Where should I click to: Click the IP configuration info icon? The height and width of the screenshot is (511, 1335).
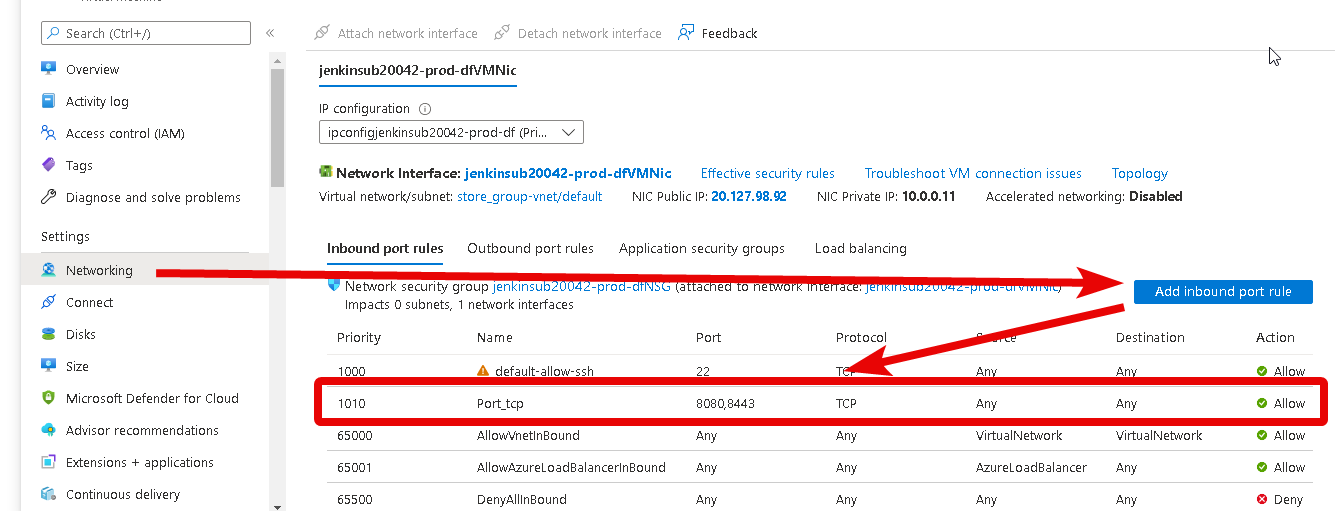click(x=425, y=108)
